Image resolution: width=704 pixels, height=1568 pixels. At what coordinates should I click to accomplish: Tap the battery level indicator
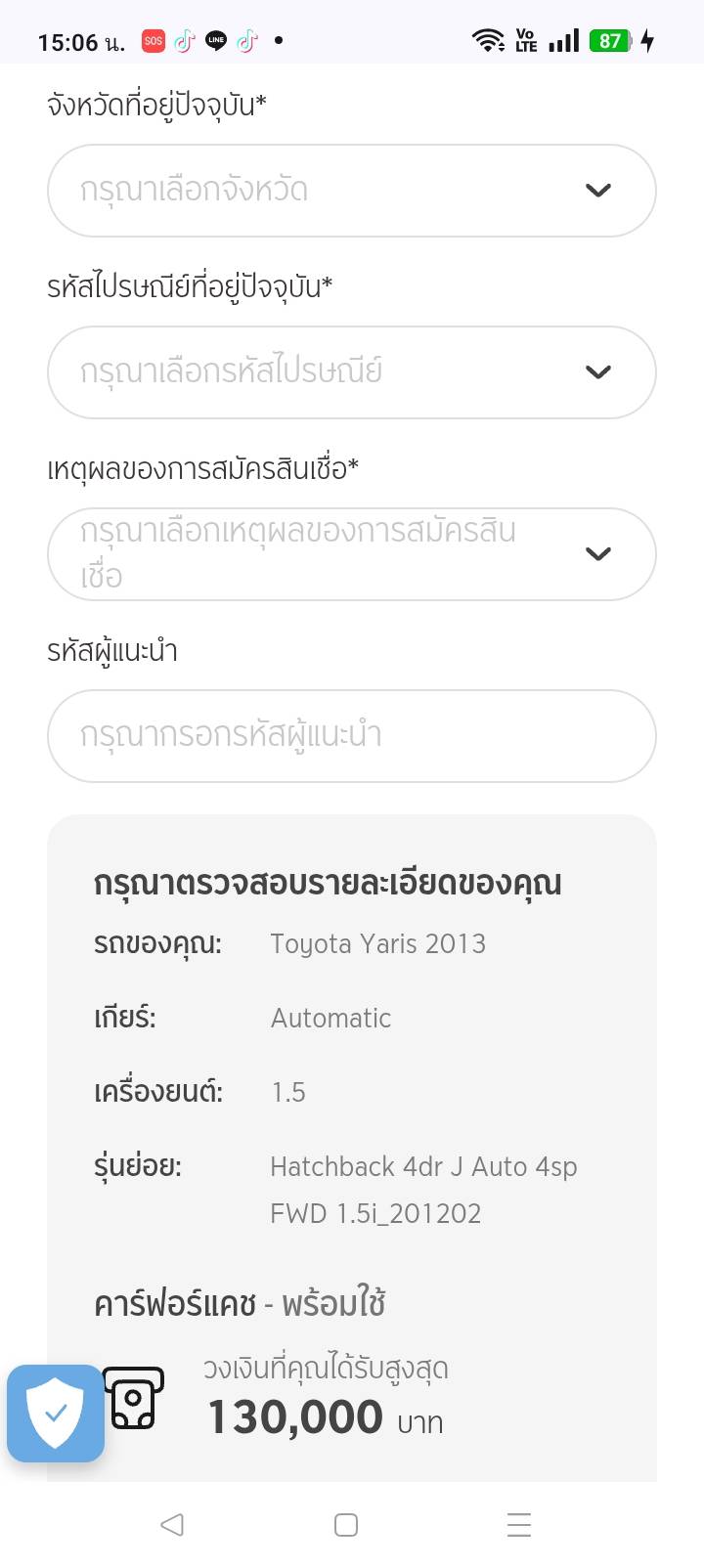pyautogui.click(x=610, y=41)
